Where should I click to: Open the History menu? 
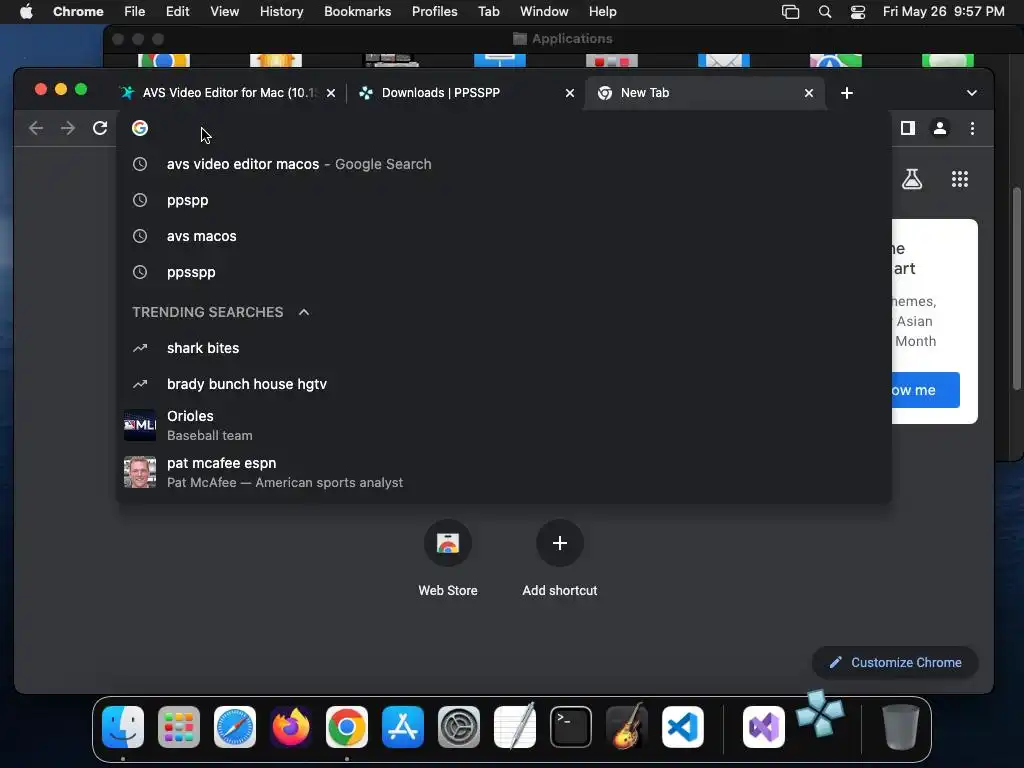(281, 12)
